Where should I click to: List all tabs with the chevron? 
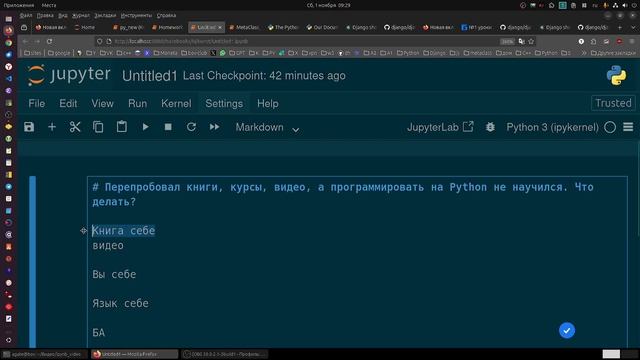point(633,27)
